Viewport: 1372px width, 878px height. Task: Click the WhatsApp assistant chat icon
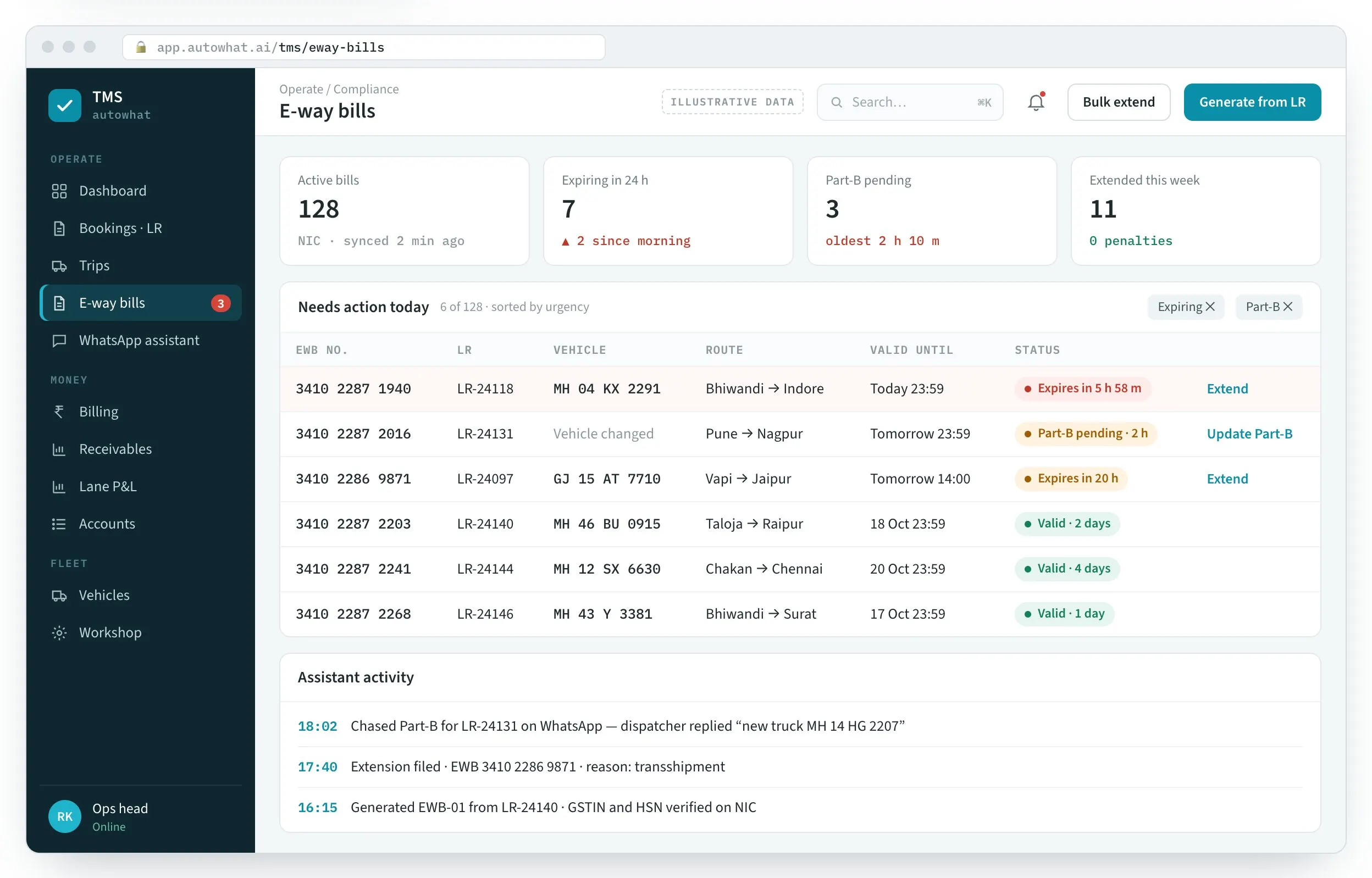pyautogui.click(x=59, y=340)
